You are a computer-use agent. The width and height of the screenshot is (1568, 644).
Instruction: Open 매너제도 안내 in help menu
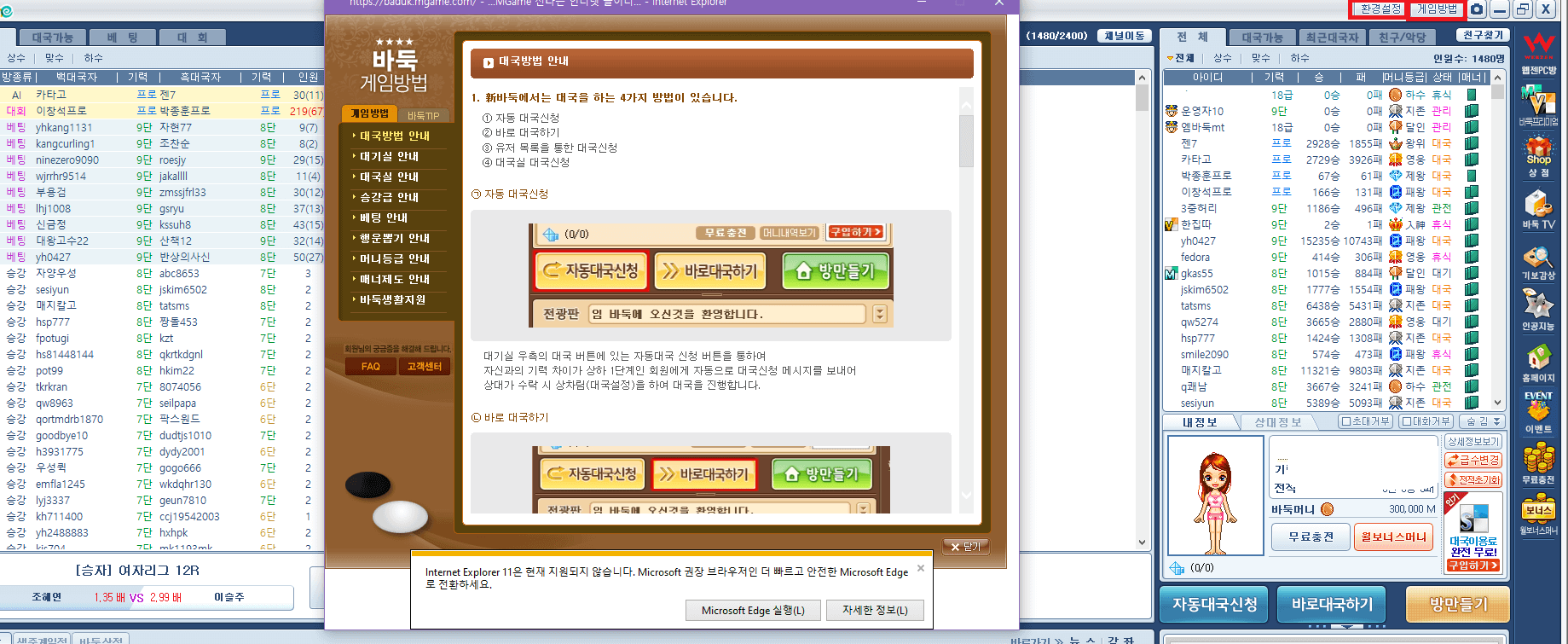click(x=395, y=279)
